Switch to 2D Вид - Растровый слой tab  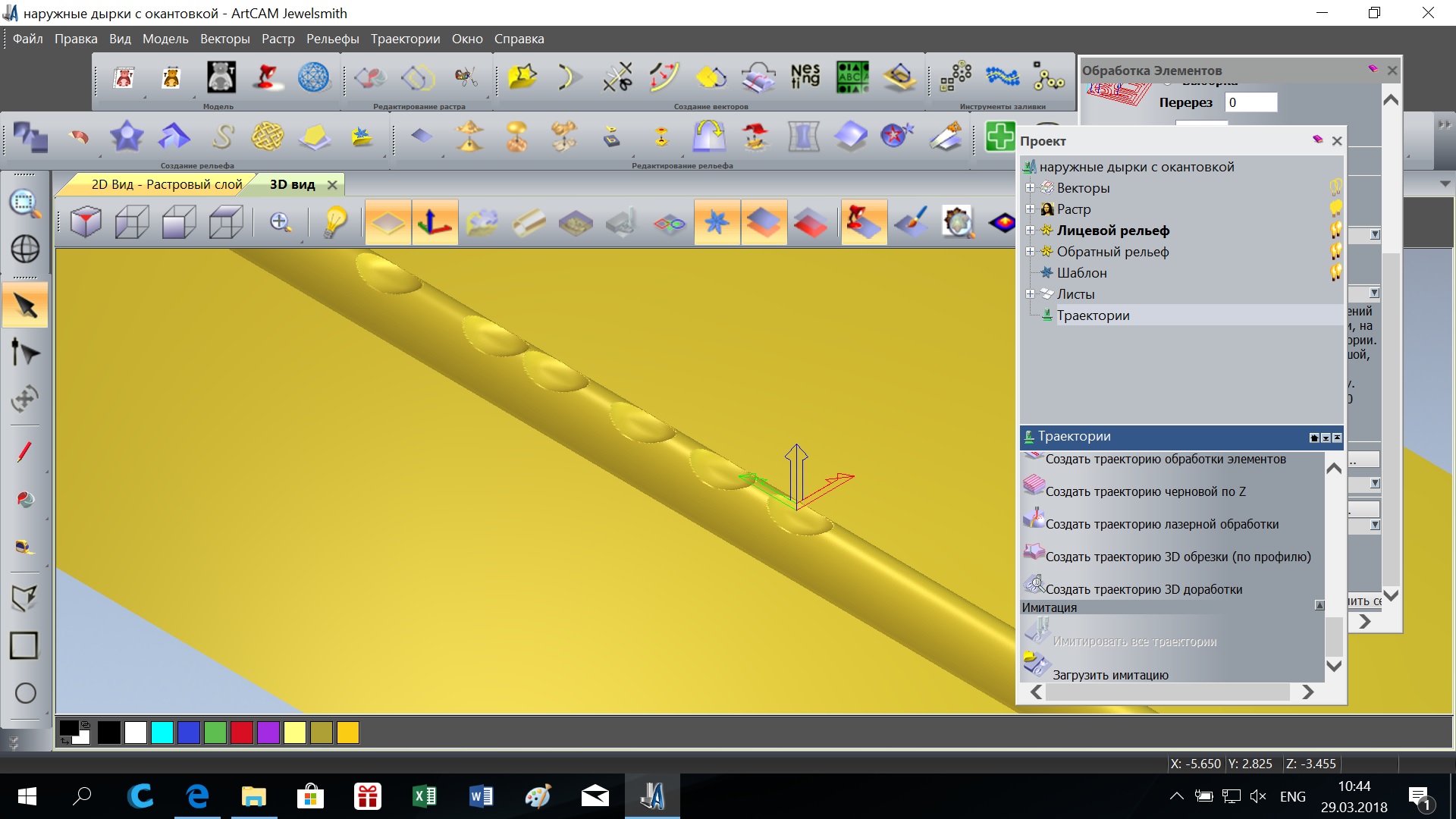(166, 184)
